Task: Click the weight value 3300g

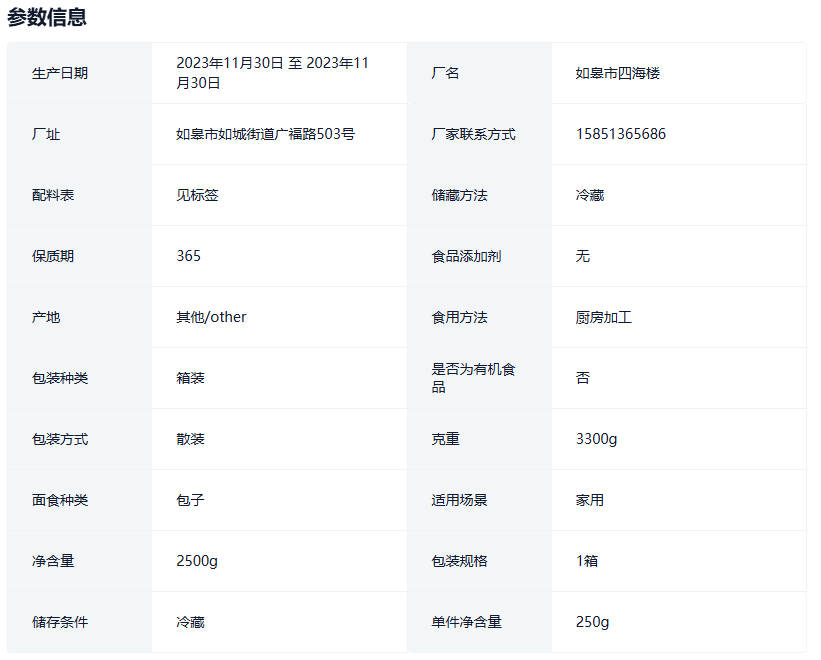Action: (596, 439)
